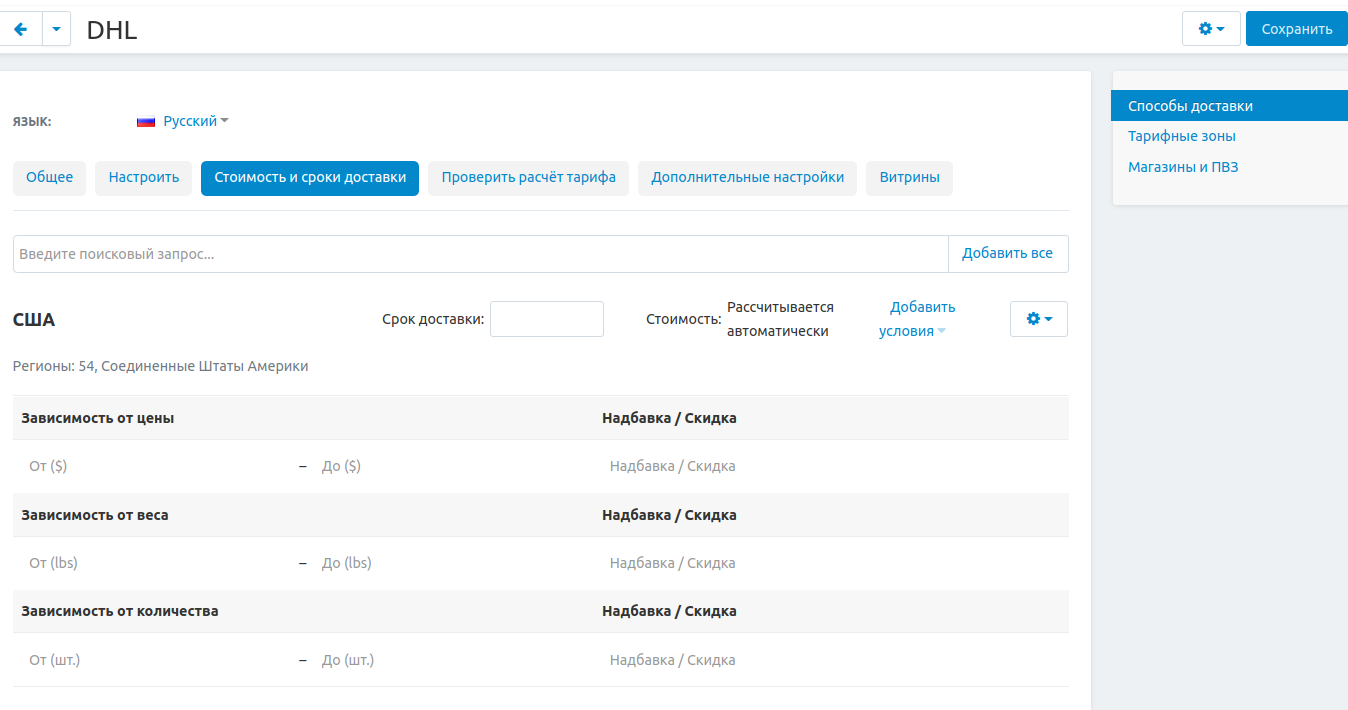
Task: Click the Срок доставки input field
Action: [x=546, y=319]
